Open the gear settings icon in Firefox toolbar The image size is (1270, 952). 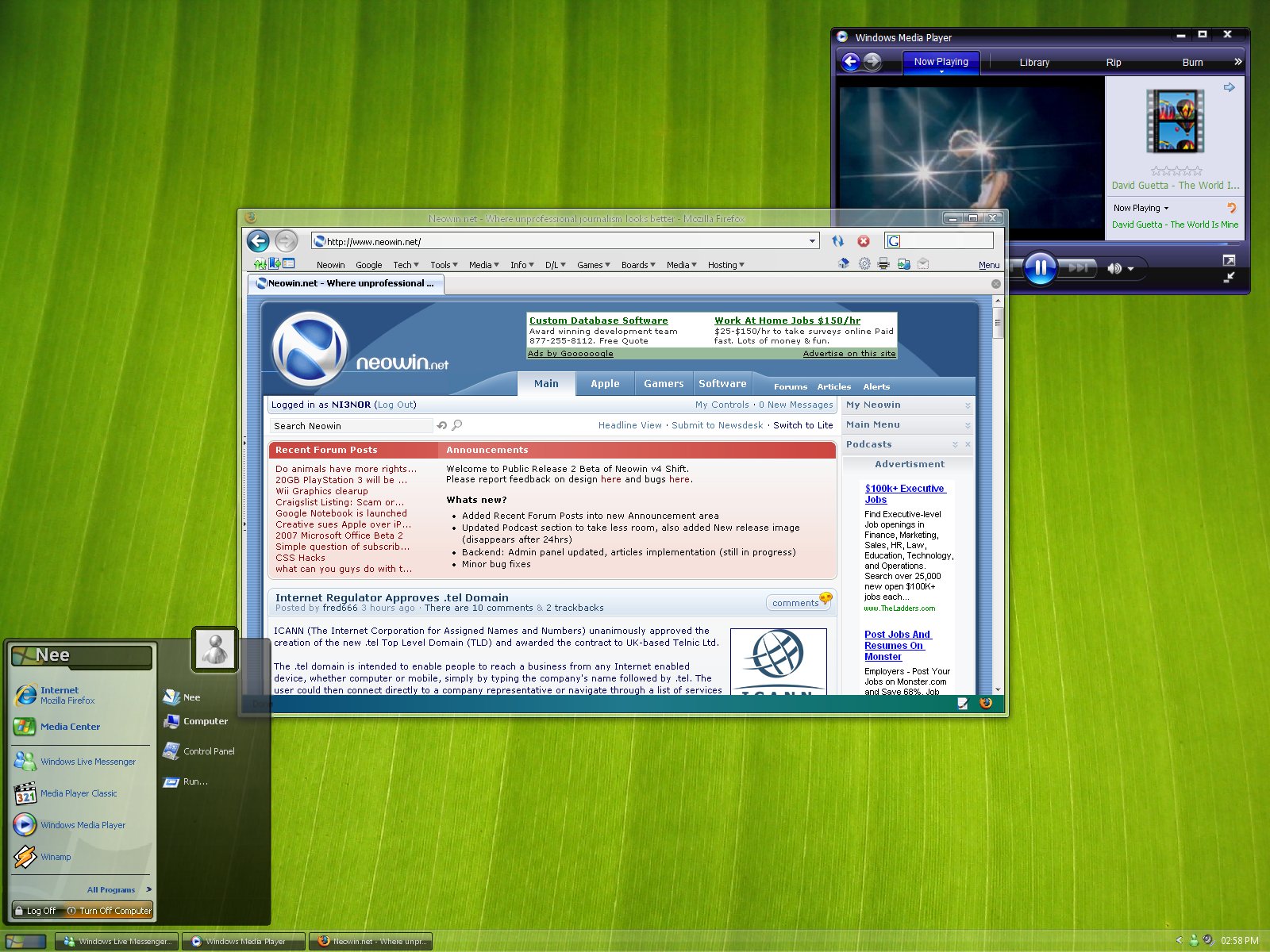[864, 263]
